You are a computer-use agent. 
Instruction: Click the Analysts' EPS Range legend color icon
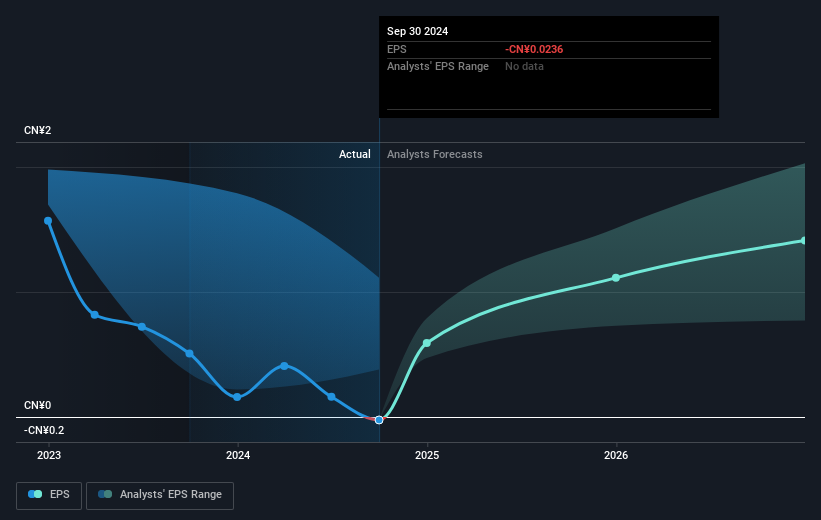(x=105, y=494)
